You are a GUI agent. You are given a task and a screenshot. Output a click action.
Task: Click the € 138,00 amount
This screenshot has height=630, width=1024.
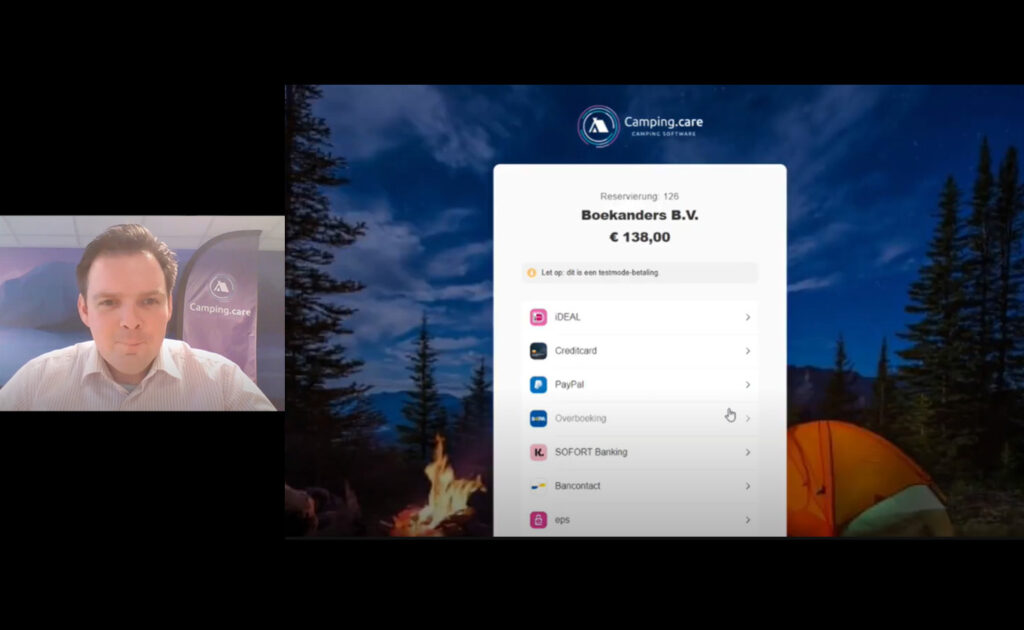pos(639,237)
